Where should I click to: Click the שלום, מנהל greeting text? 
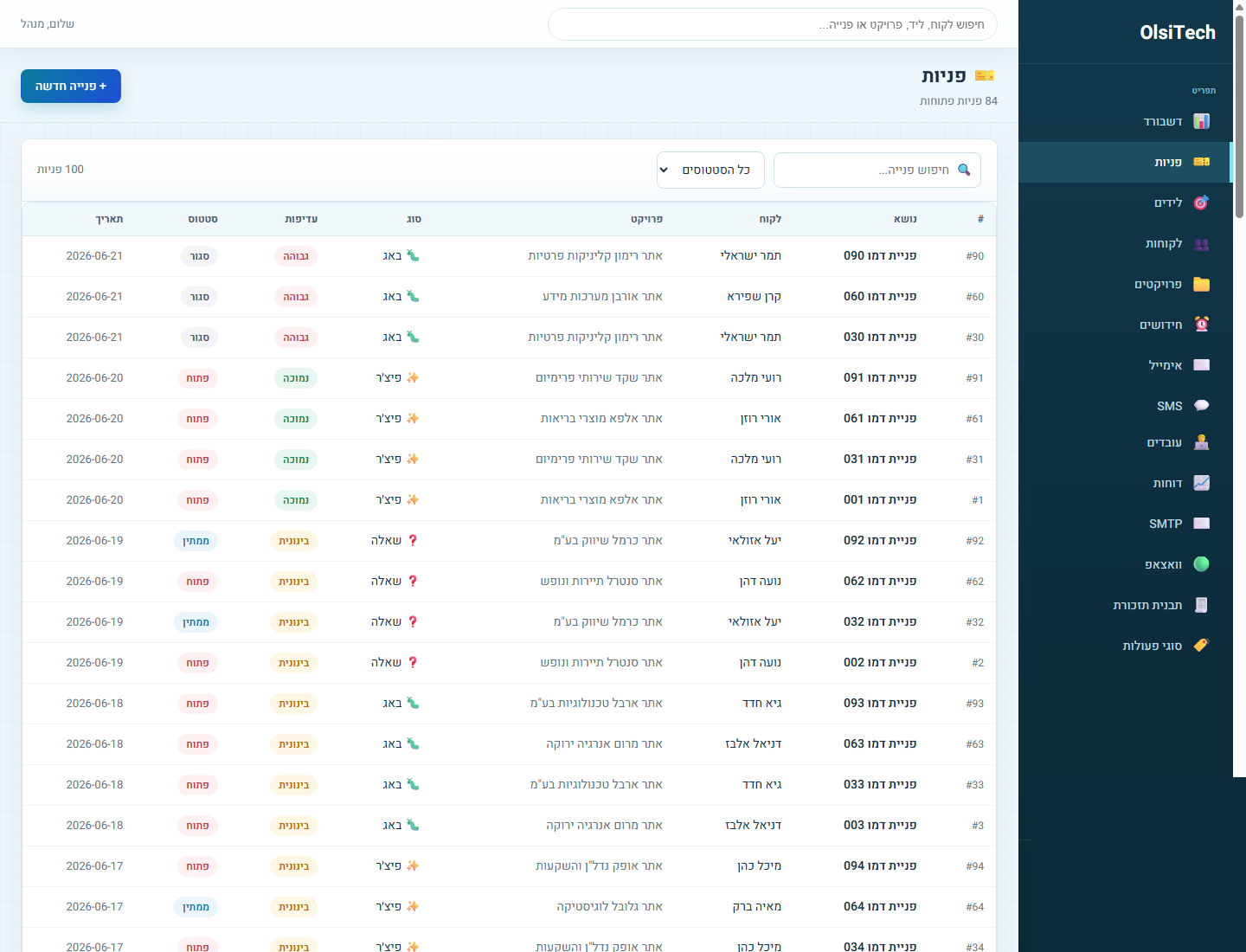(x=48, y=23)
